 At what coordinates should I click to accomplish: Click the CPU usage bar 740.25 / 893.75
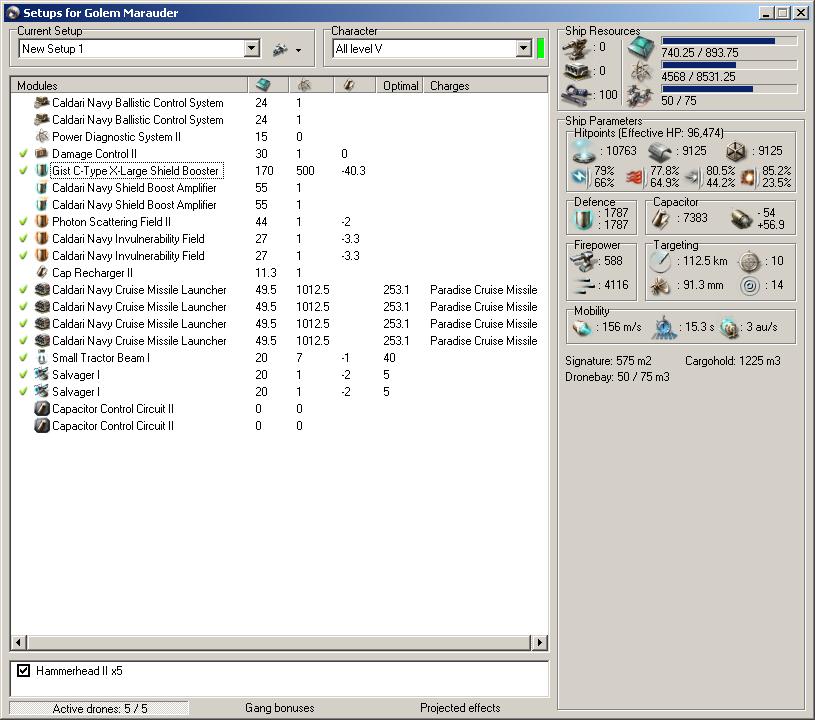[x=729, y=41]
